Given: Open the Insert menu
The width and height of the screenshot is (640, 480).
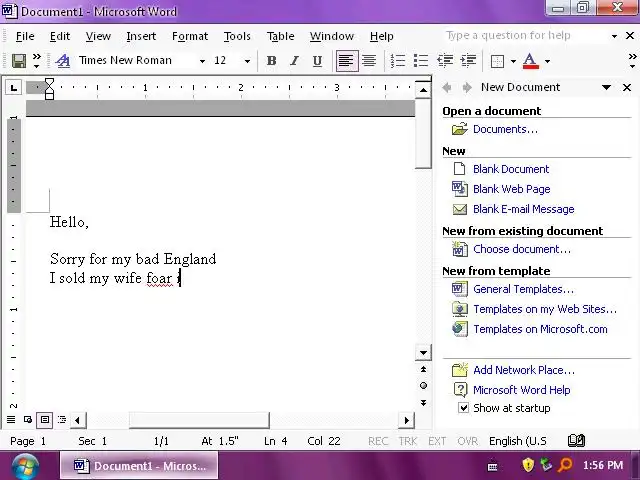Looking at the screenshot, I should pyautogui.click(x=141, y=36).
